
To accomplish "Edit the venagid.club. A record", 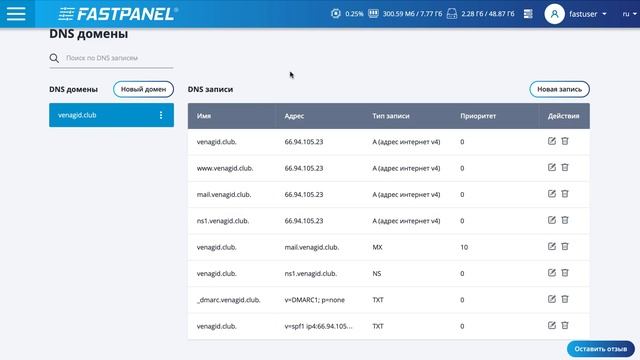I will pyautogui.click(x=551, y=141).
